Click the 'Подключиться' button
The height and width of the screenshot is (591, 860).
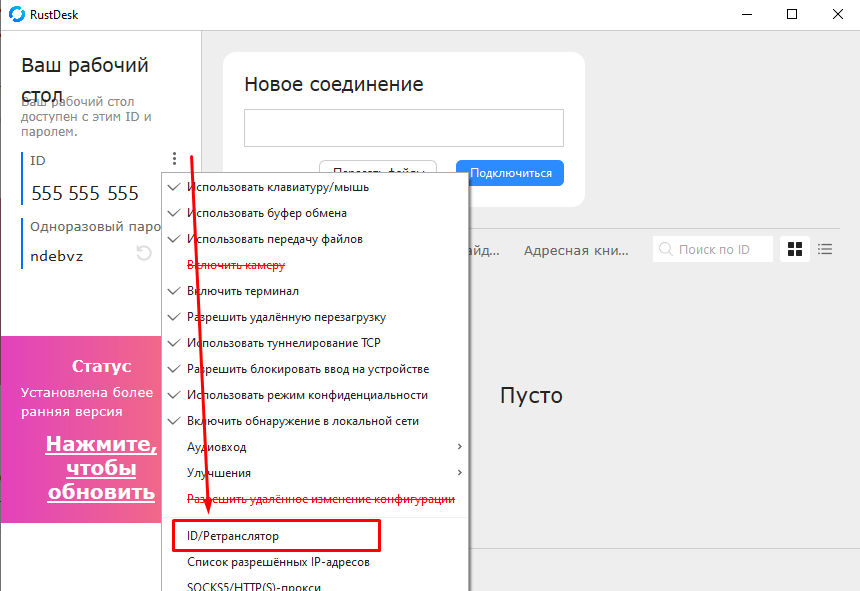(510, 173)
